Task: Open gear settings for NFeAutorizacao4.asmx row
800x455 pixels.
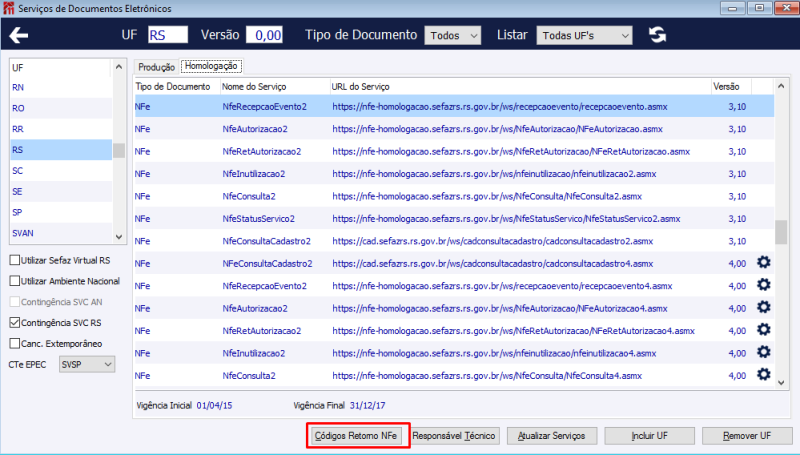Action: 763,307
